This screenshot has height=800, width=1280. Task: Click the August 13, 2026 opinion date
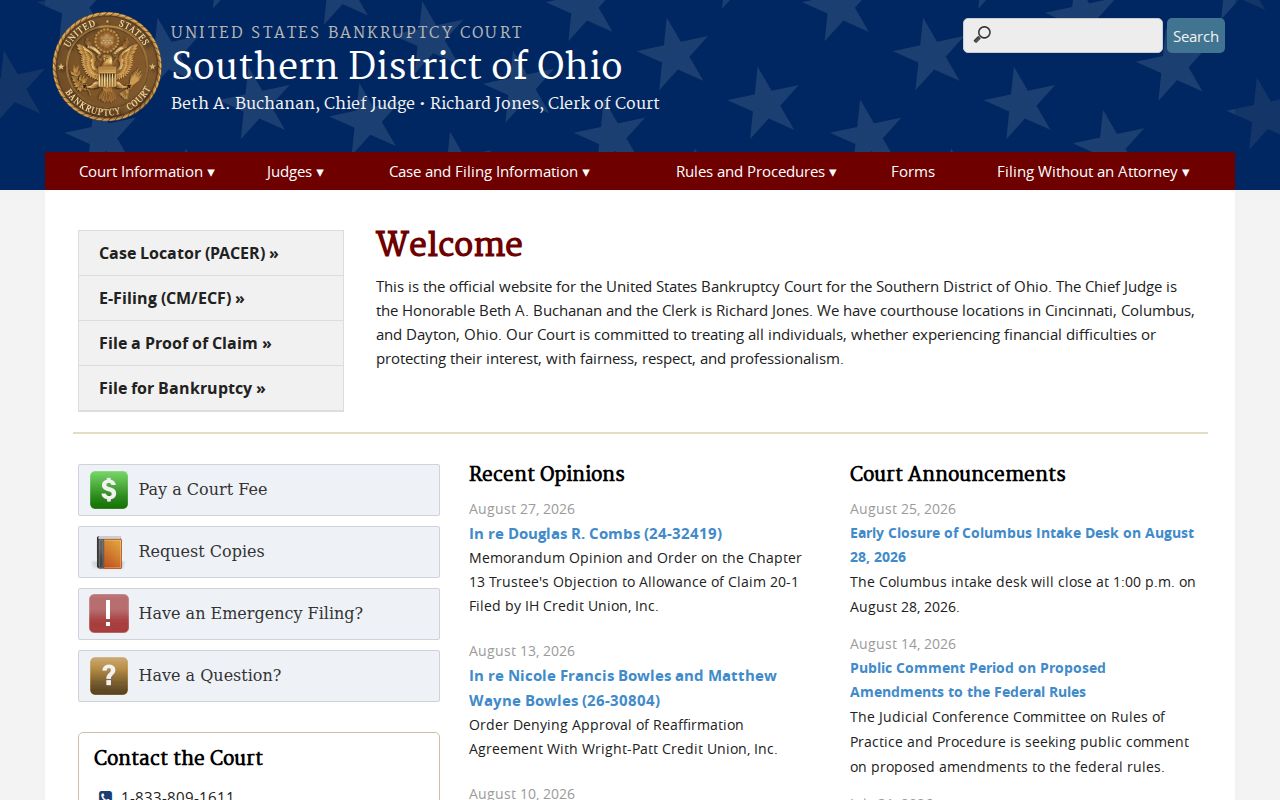tap(522, 651)
